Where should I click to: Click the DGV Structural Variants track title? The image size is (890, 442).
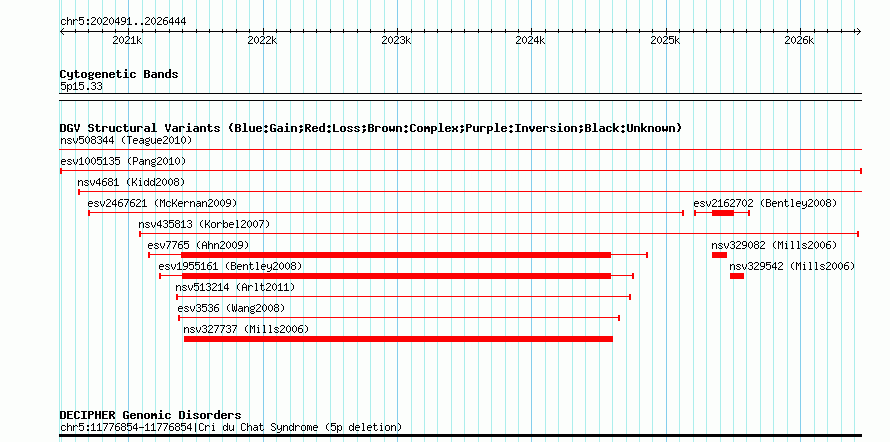click(x=371, y=128)
